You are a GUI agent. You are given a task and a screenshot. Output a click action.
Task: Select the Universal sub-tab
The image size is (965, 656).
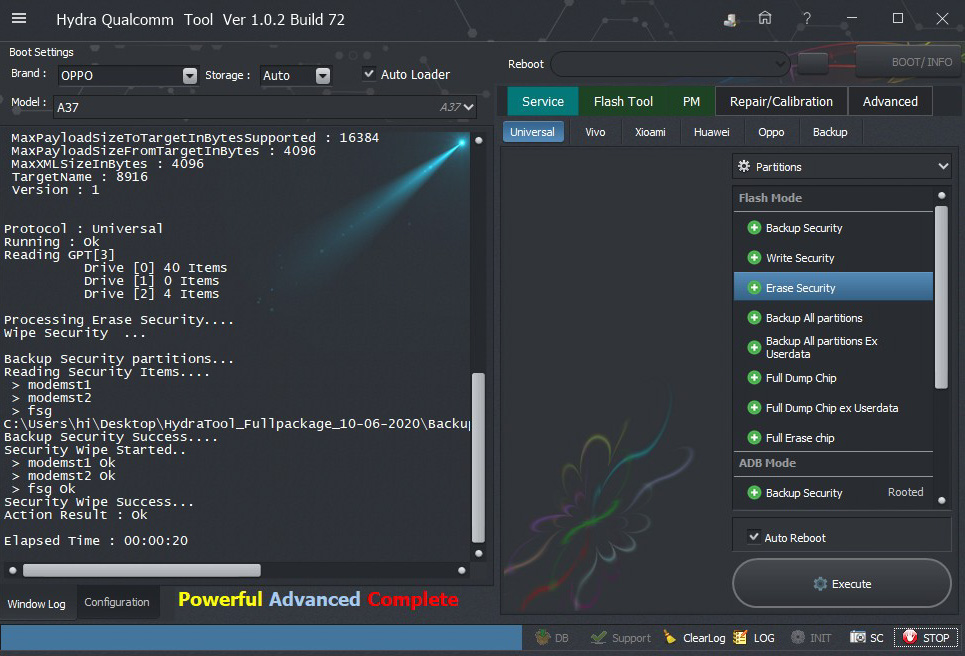pos(532,132)
